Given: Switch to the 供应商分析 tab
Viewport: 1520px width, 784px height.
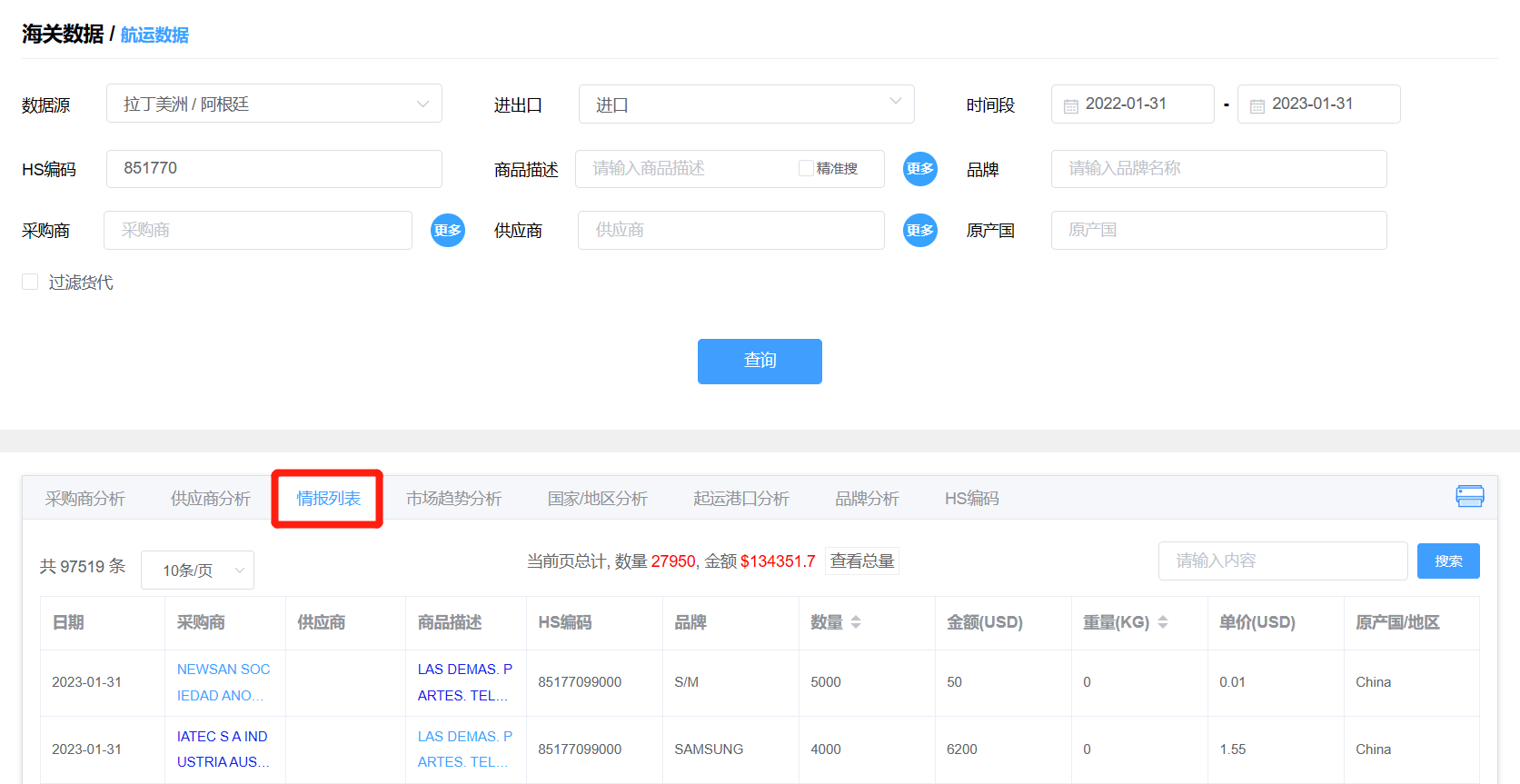Looking at the screenshot, I should tap(210, 498).
